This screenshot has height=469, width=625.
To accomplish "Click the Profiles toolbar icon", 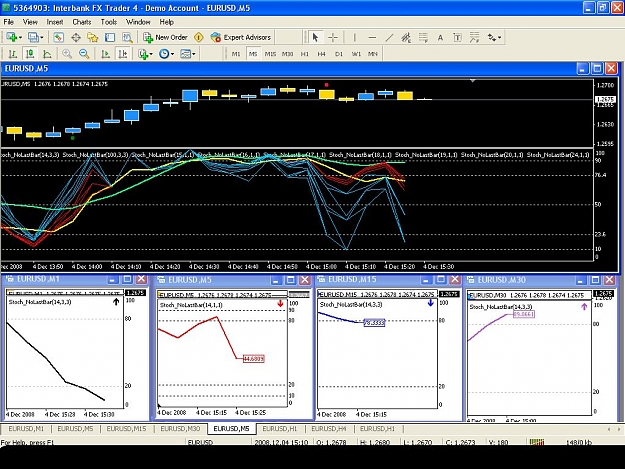I will [33, 37].
